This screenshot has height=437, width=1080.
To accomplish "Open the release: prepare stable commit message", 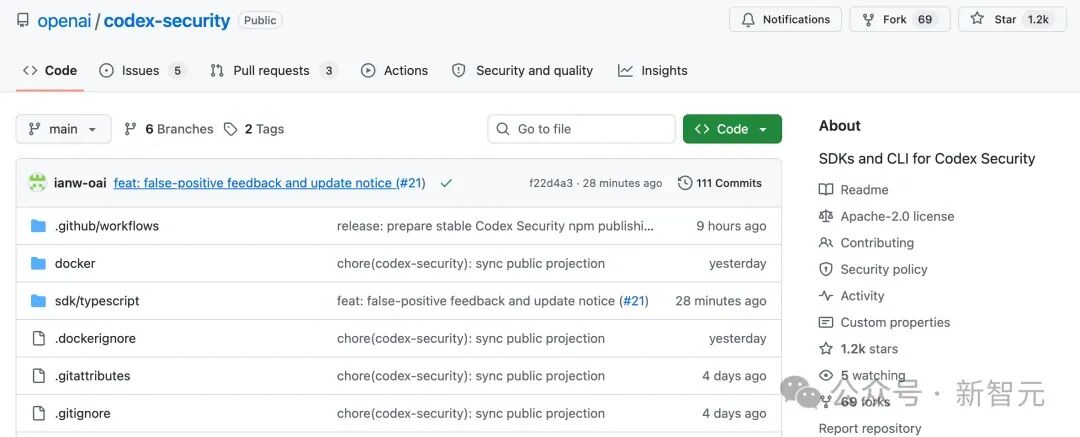I will [x=495, y=226].
